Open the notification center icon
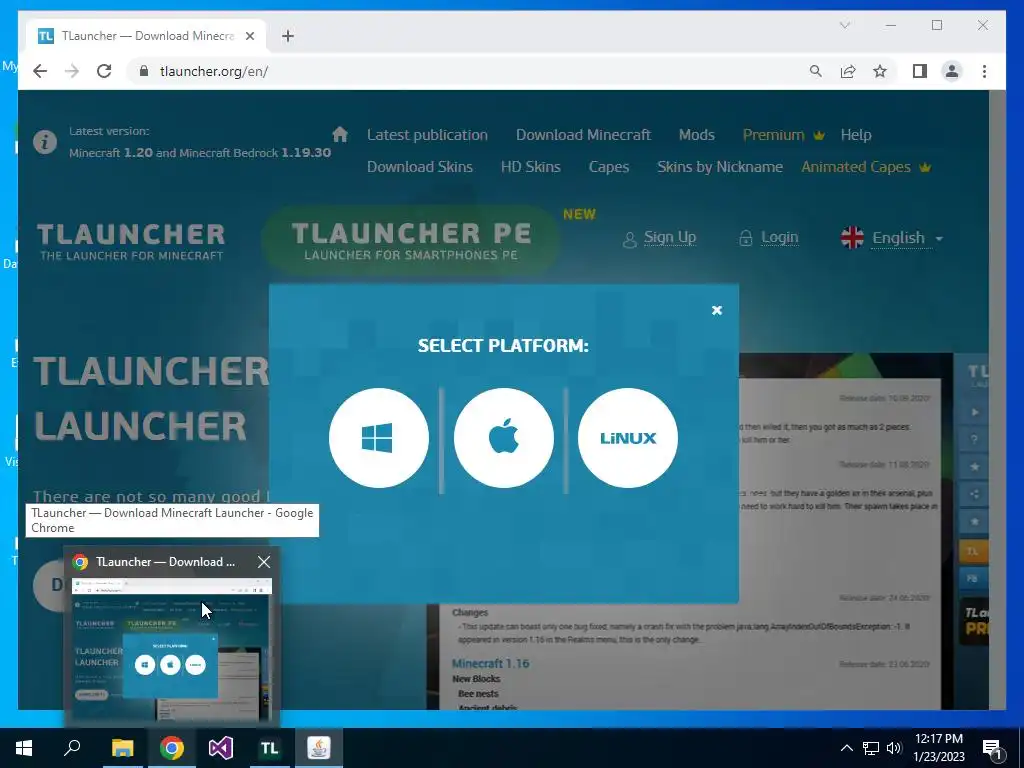The height and width of the screenshot is (768, 1024). 992,748
